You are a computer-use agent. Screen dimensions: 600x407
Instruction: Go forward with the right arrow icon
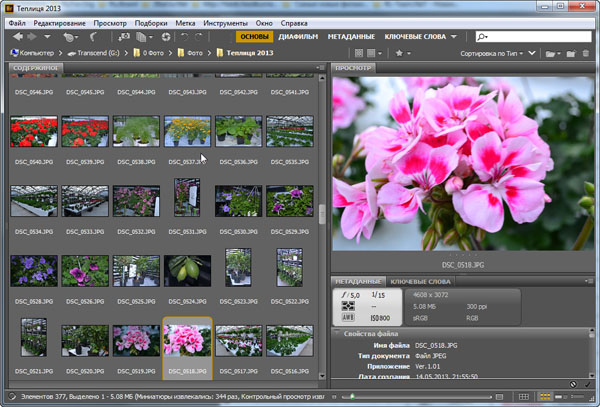pos(32,37)
